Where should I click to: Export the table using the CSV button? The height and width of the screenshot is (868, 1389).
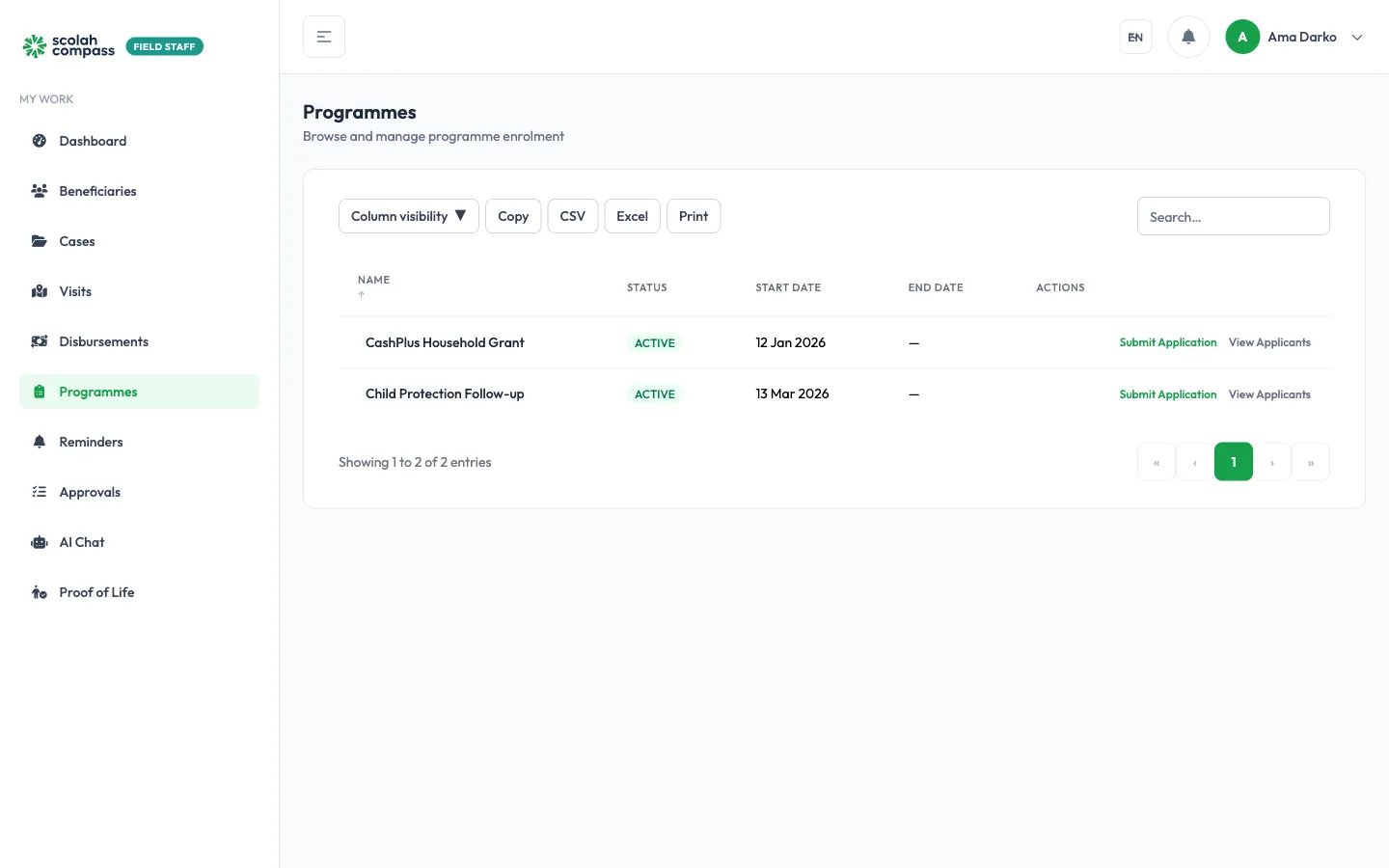tap(573, 216)
